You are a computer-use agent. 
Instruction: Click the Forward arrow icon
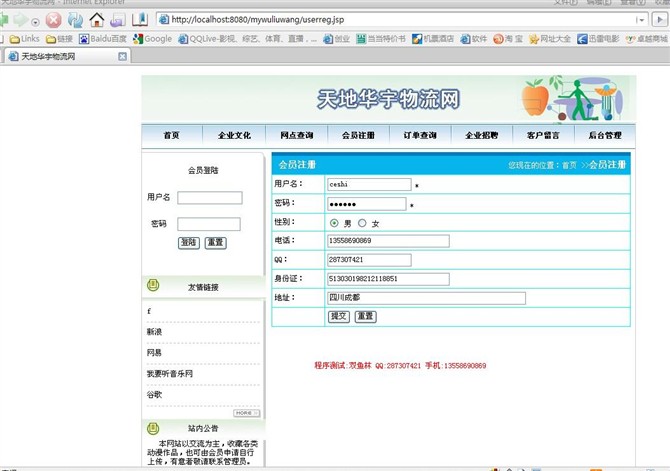pos(21,20)
